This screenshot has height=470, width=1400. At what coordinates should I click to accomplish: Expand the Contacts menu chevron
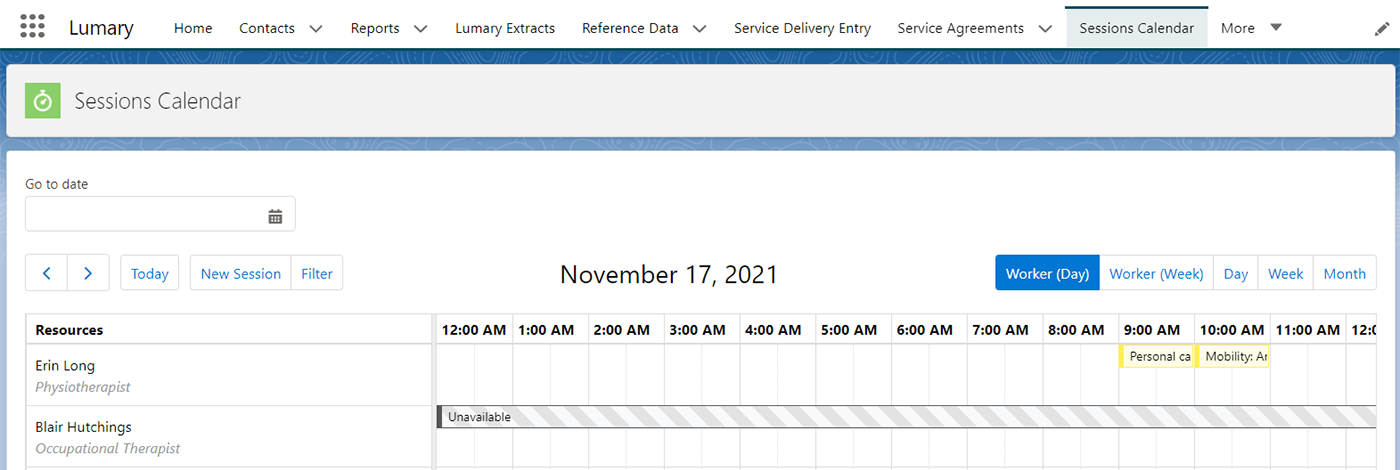point(316,29)
